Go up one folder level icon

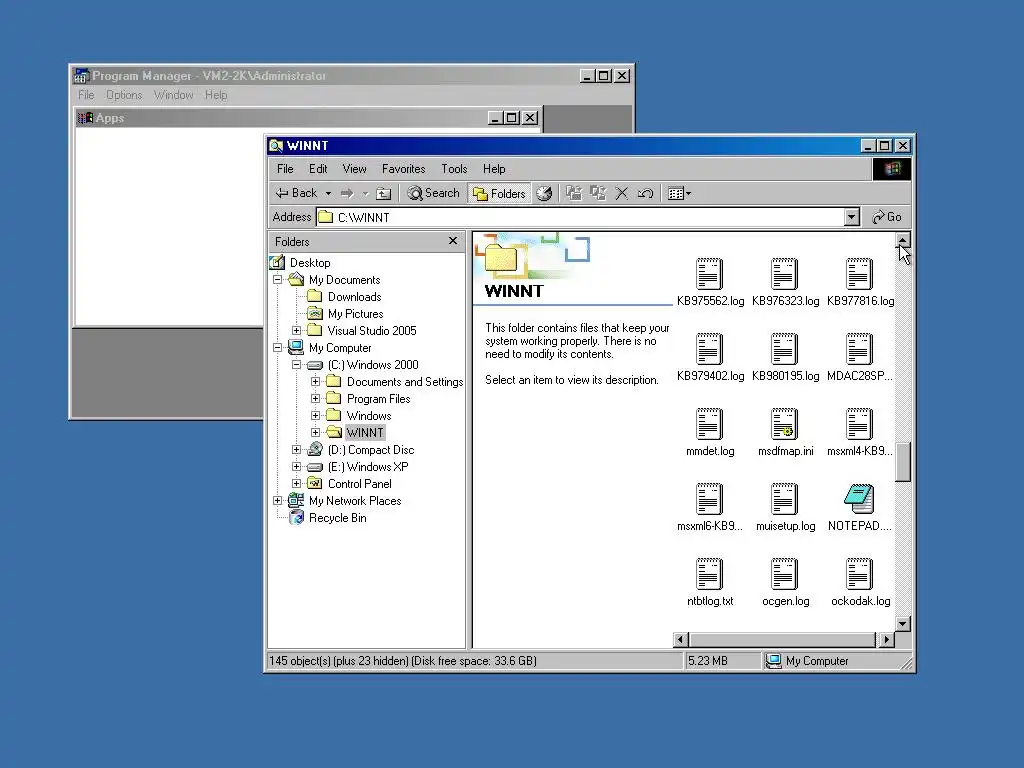[x=384, y=193]
